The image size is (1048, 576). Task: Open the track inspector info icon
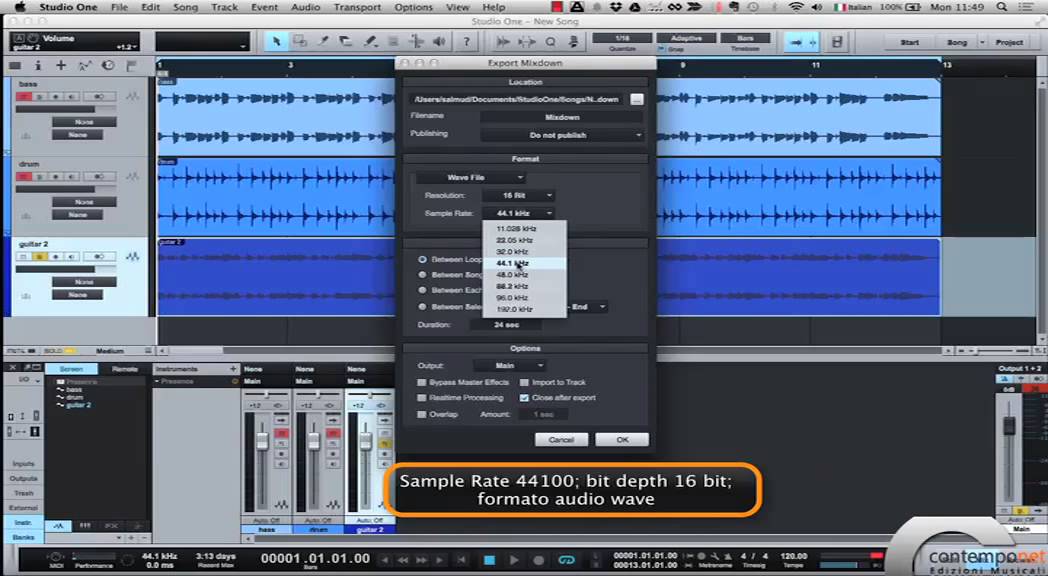(x=37, y=65)
